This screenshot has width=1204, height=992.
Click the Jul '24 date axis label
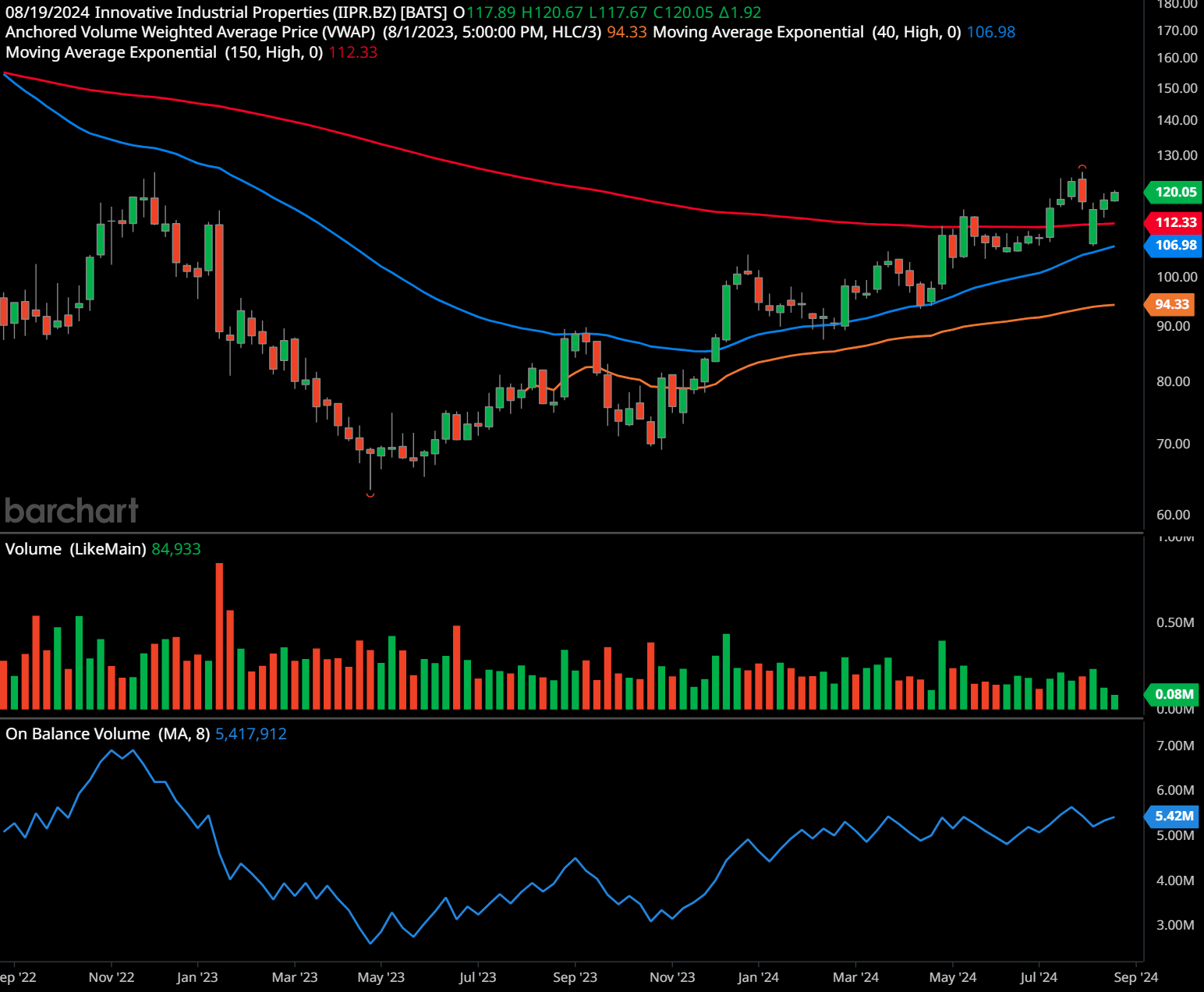point(1039,977)
